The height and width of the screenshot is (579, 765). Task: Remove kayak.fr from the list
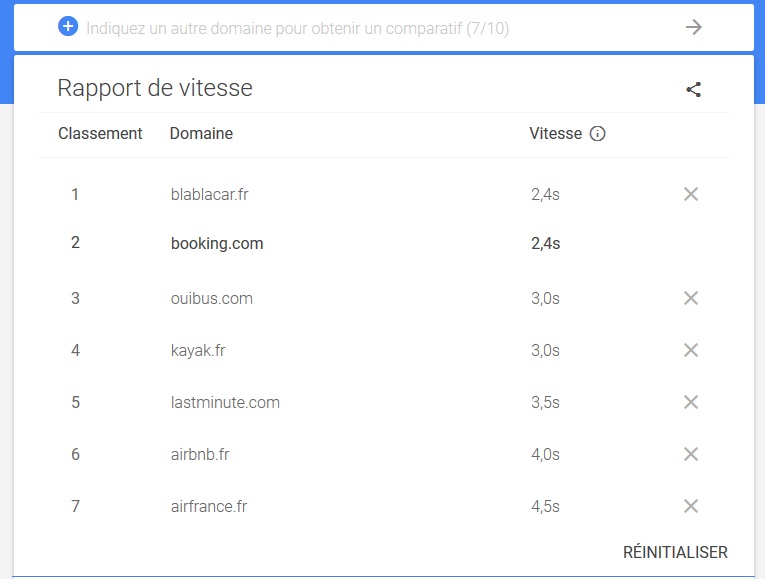690,350
